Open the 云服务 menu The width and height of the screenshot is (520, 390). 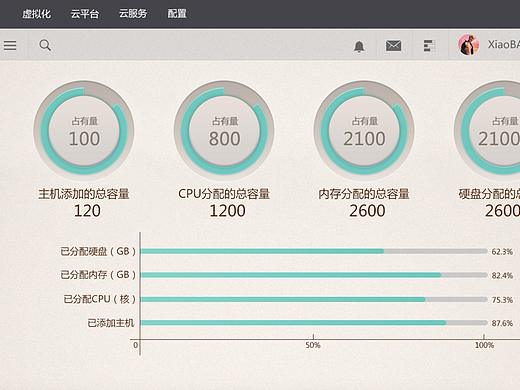pyautogui.click(x=133, y=14)
